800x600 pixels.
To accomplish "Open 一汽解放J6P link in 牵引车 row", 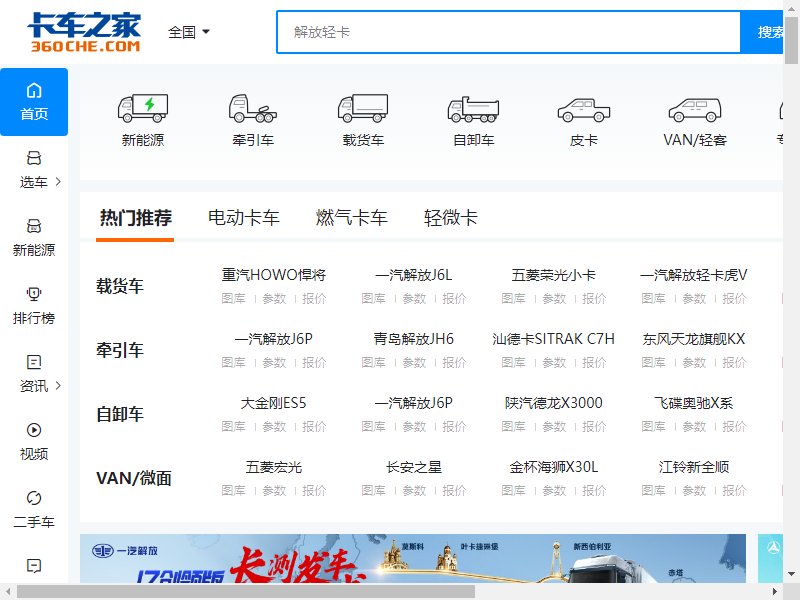I will tap(274, 339).
